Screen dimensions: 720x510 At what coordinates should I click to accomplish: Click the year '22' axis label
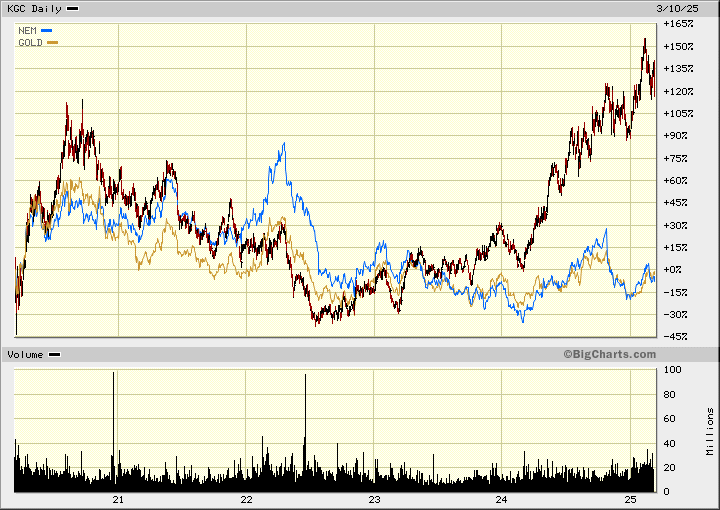pos(247,500)
